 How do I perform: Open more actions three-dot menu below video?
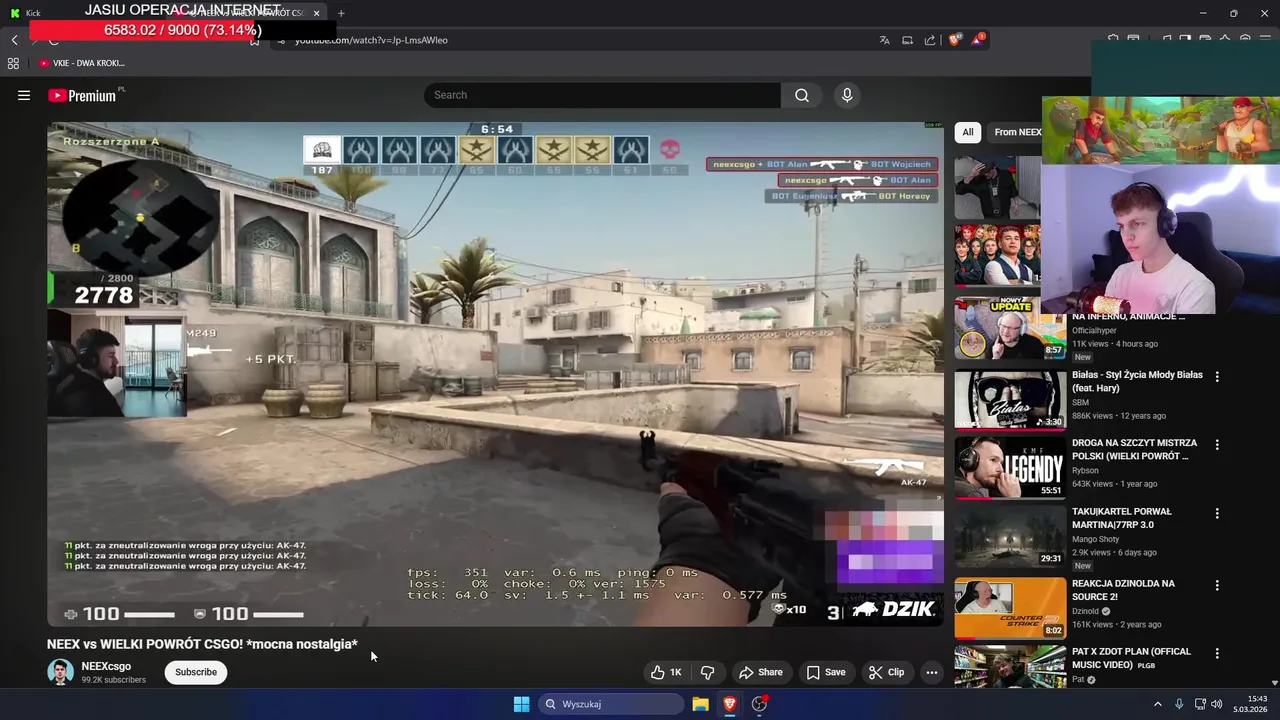point(932,672)
